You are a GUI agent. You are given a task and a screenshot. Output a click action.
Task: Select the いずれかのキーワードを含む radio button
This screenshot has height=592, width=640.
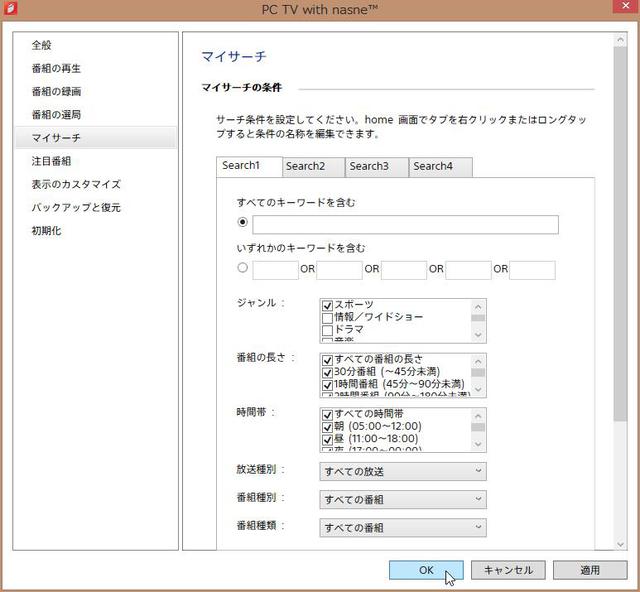[x=243, y=268]
